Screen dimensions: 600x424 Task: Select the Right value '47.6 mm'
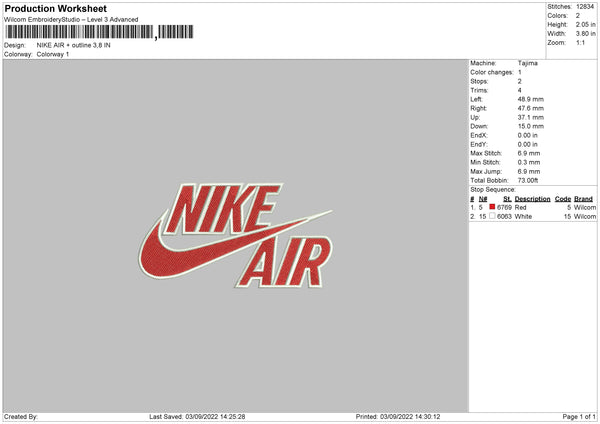coord(531,108)
